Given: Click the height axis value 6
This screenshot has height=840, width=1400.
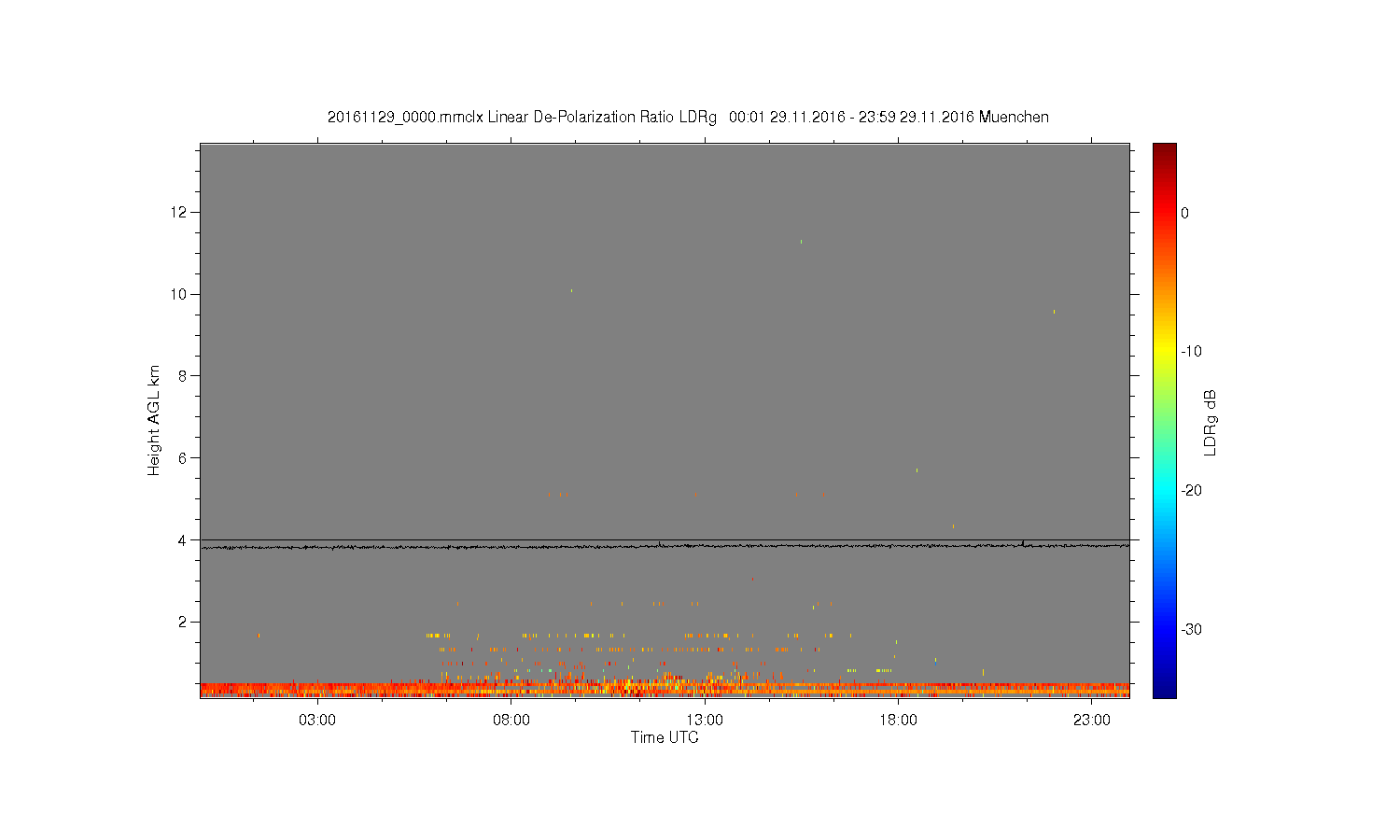Looking at the screenshot, I should pos(184,458).
